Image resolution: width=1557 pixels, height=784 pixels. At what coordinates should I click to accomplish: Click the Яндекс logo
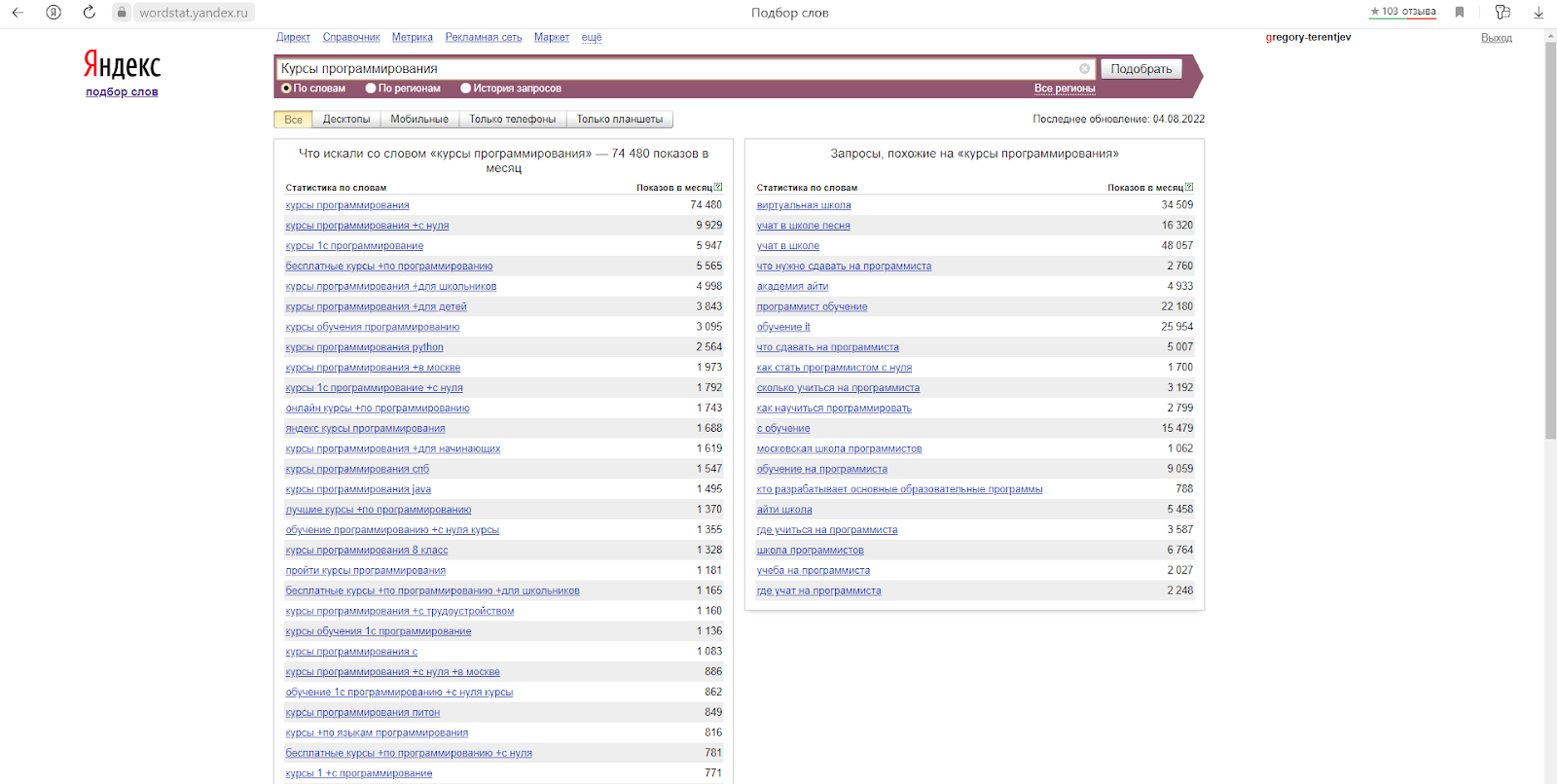pyautogui.click(x=122, y=65)
